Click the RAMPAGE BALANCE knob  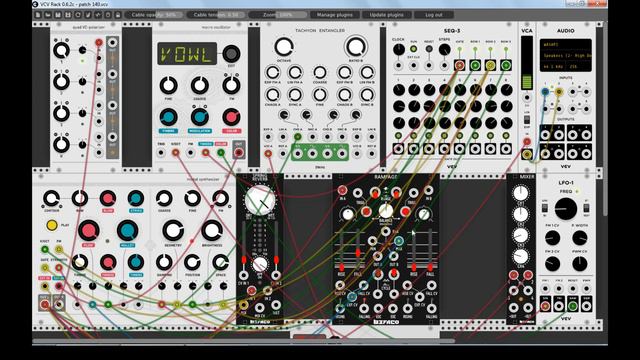(x=386, y=211)
